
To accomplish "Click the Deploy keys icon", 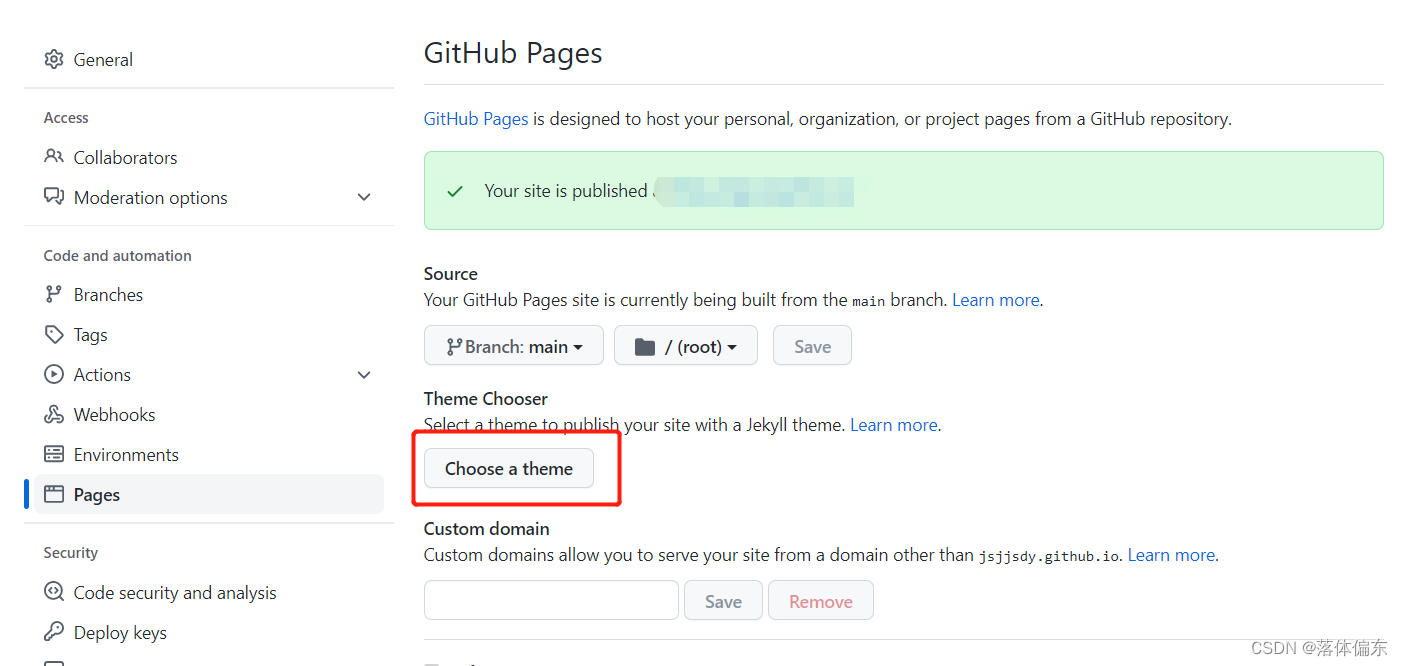I will pos(54,631).
